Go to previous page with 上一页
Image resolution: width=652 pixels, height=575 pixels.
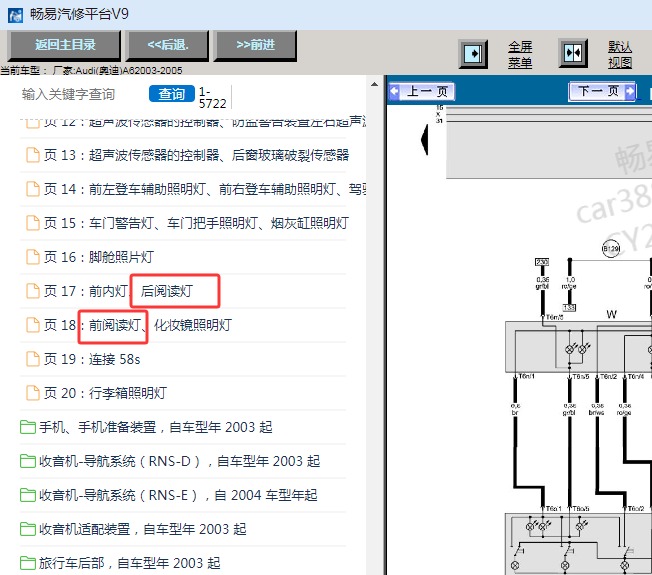coord(422,91)
